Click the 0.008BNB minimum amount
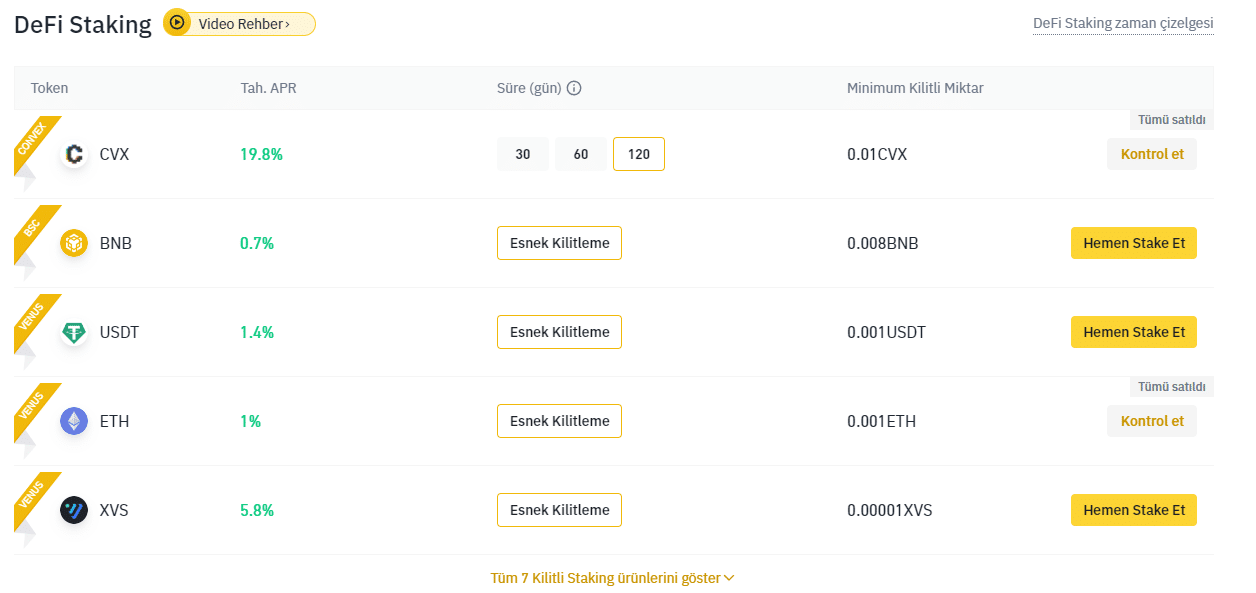1256x593 pixels. [x=883, y=243]
